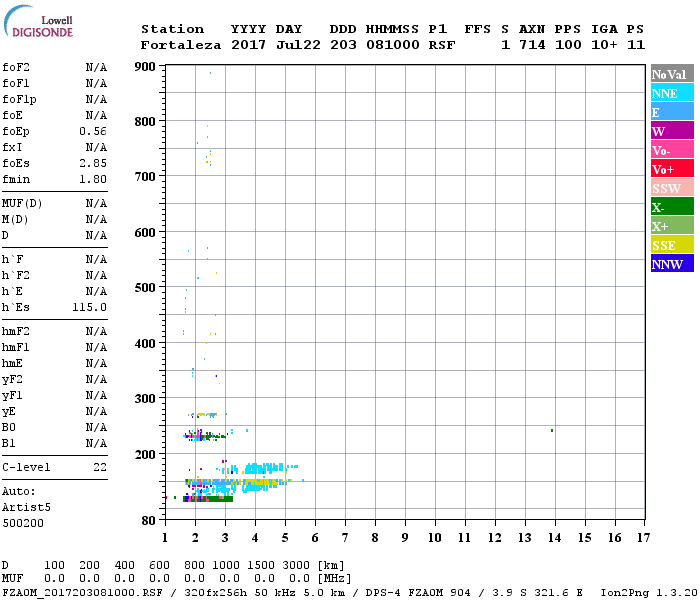Select the SSE yellow legend entry
700x600 pixels.
[x=672, y=245]
